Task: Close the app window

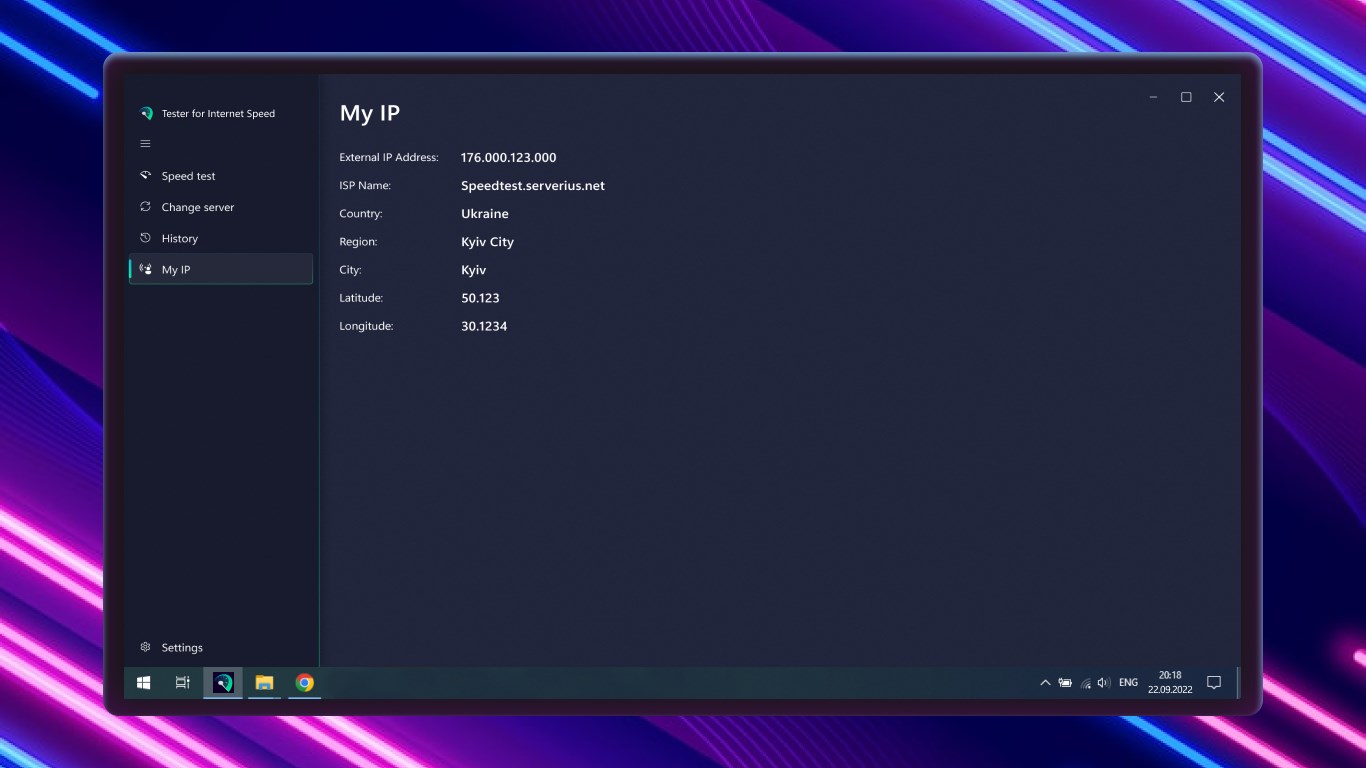Action: coord(1219,97)
